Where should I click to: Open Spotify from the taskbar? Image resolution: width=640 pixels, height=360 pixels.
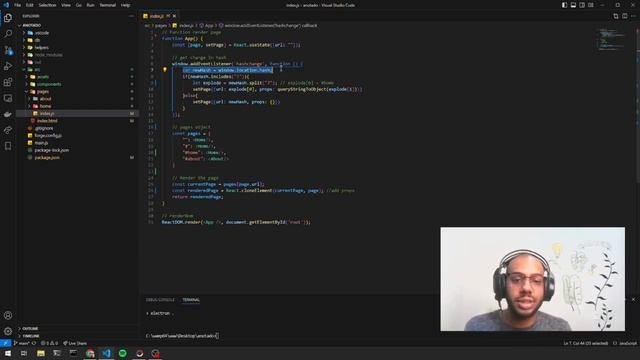click(123, 353)
